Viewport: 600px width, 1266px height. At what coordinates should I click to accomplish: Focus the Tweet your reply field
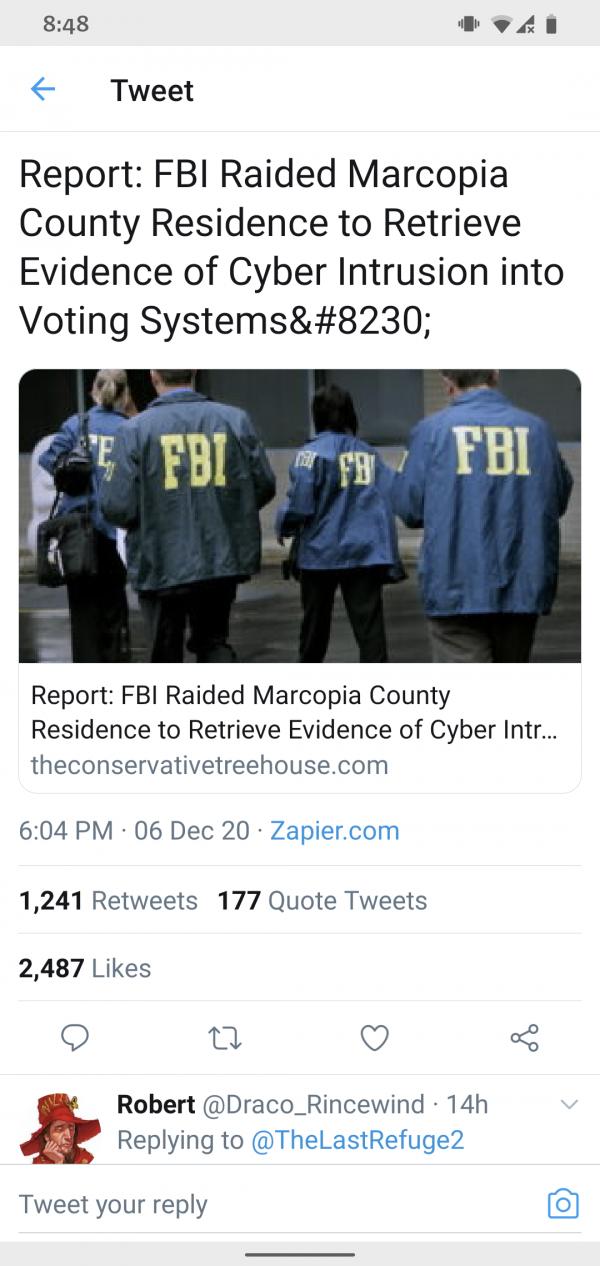click(275, 1205)
